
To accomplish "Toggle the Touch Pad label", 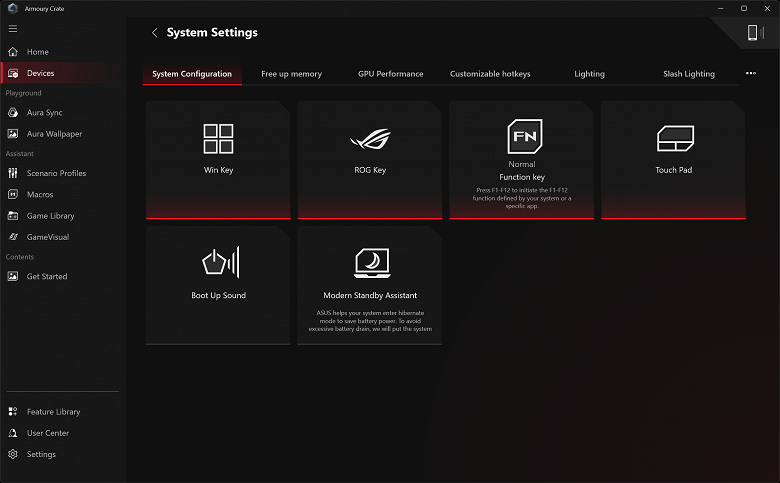I will 674,170.
